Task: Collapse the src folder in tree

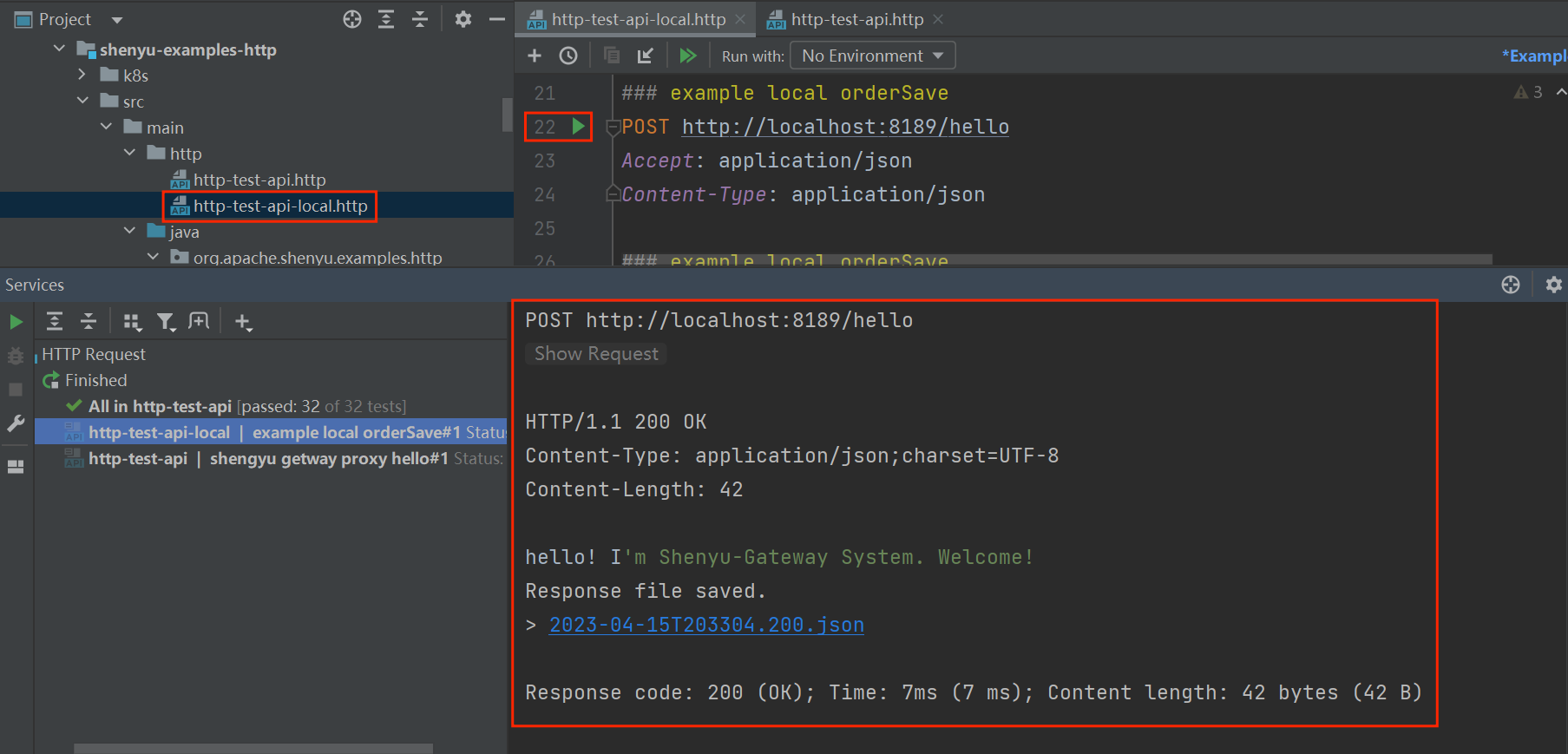Action: [x=82, y=101]
